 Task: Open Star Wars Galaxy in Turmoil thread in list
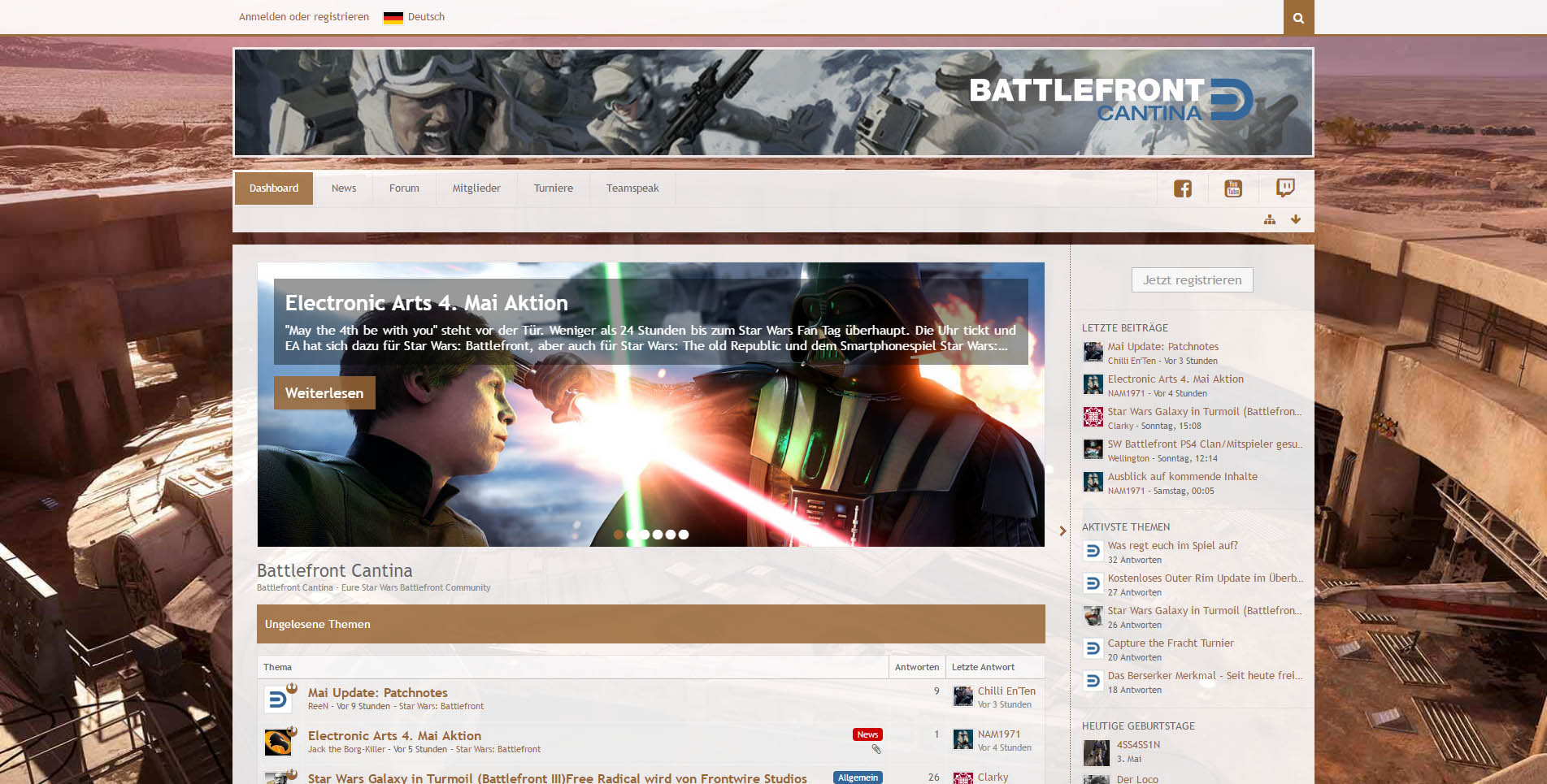(x=558, y=778)
